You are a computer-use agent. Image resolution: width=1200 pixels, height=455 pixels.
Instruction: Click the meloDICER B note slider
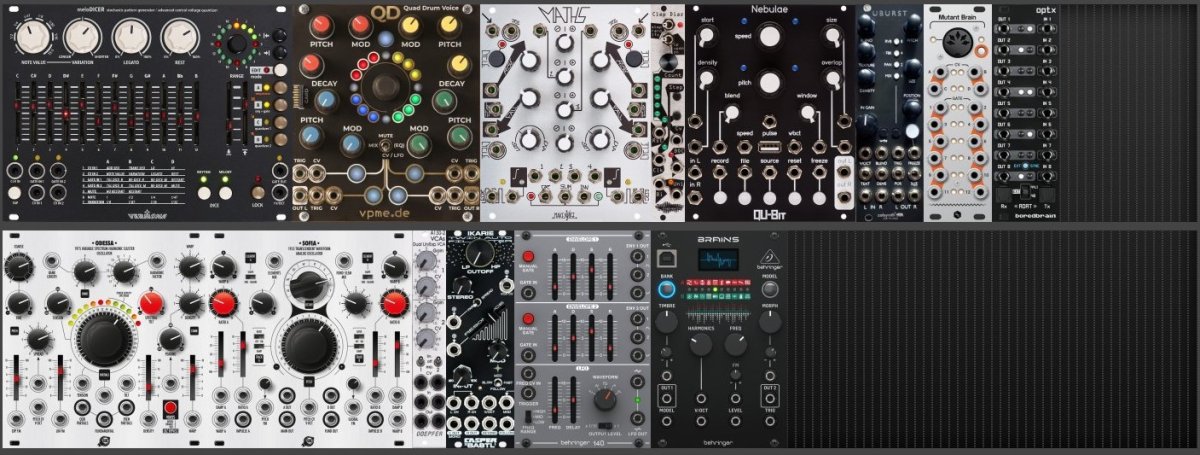tap(196, 115)
